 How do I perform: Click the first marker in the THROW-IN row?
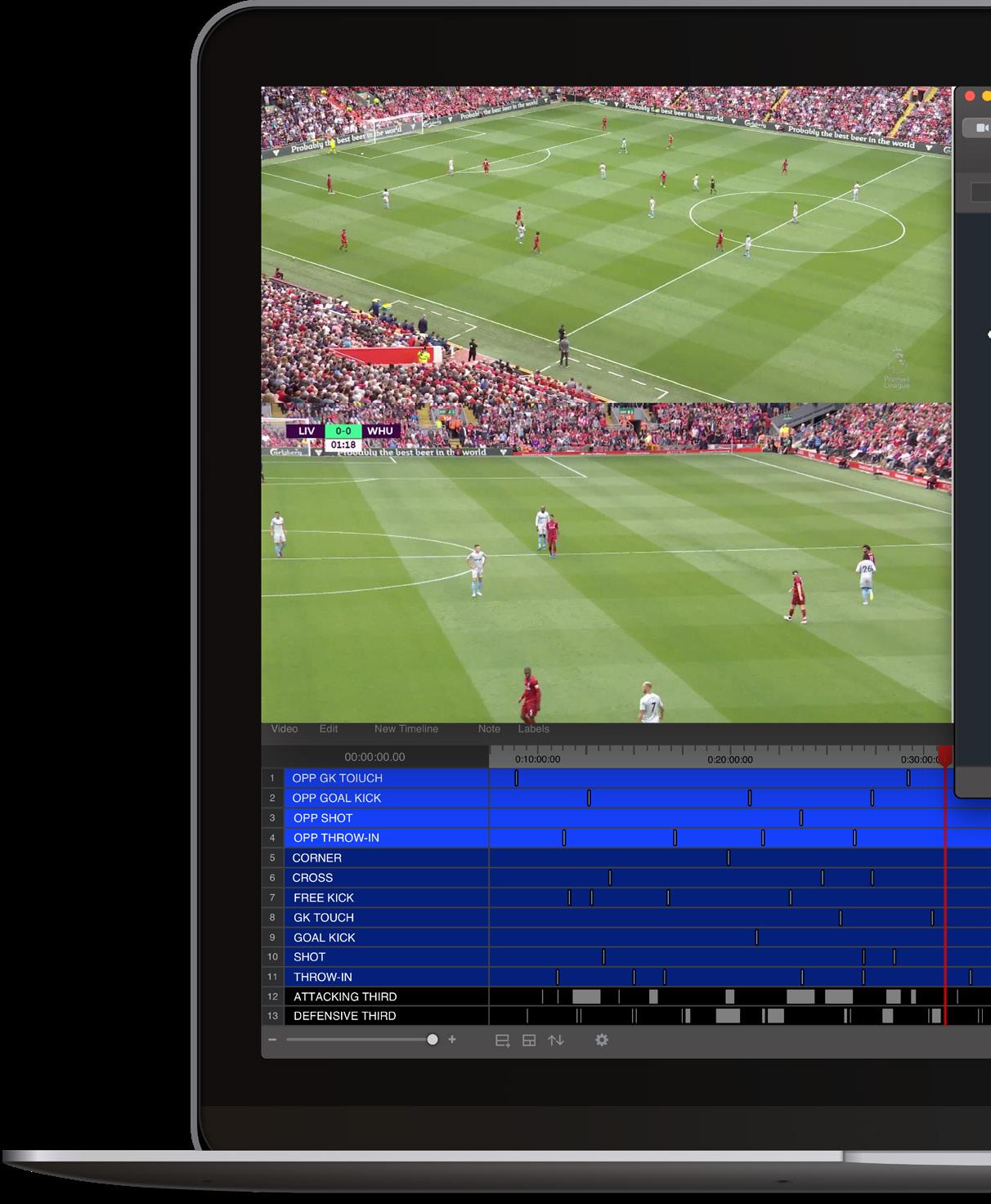click(558, 977)
